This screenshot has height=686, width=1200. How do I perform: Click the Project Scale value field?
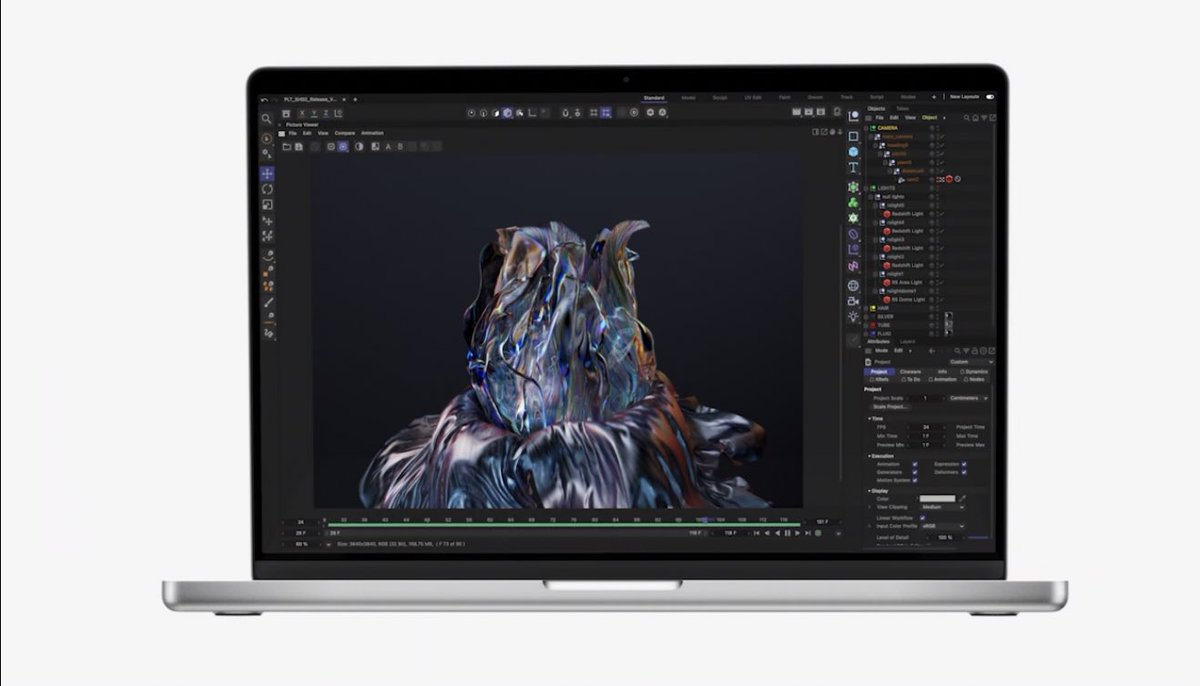coord(926,398)
